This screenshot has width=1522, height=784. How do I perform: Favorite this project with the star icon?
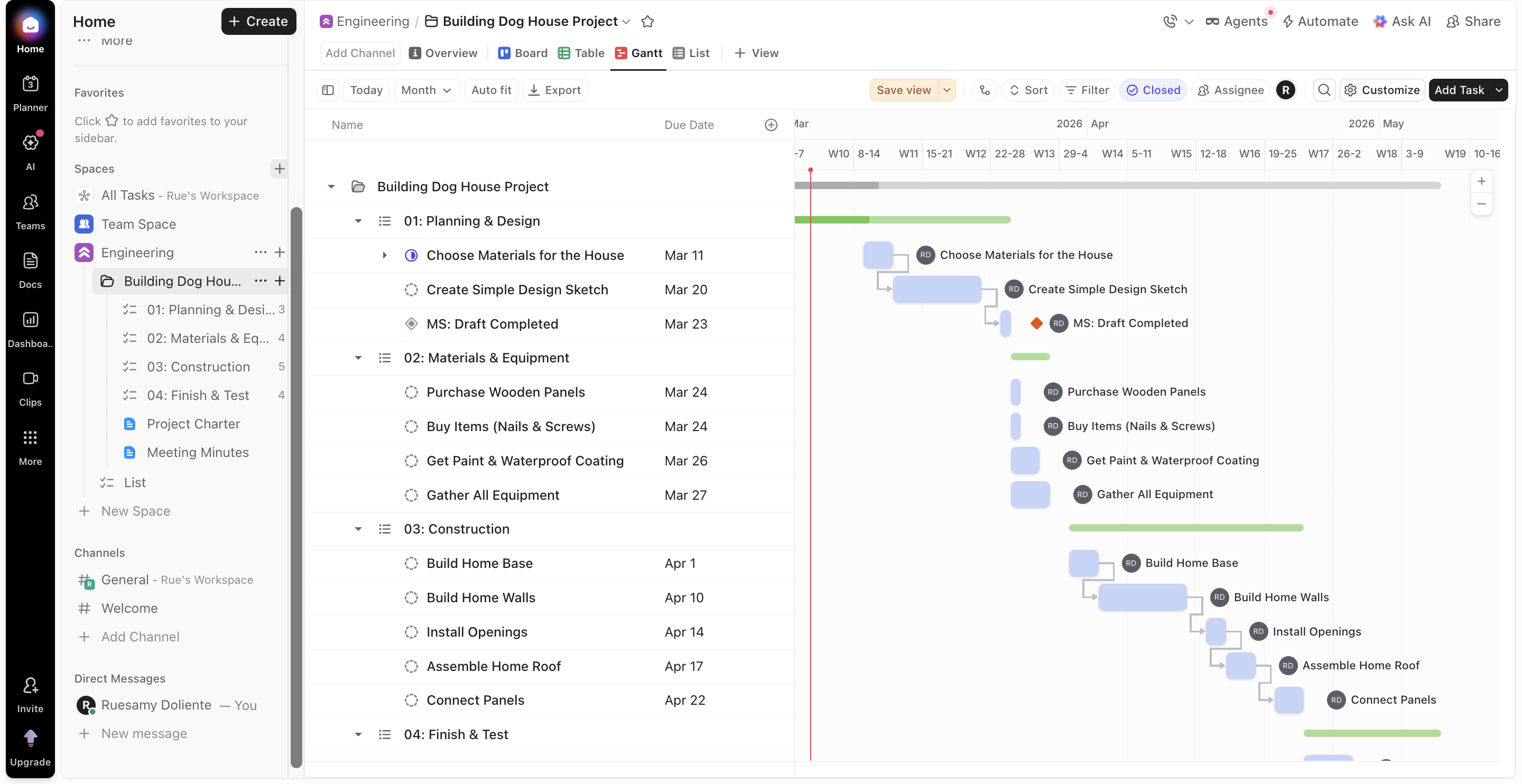pyautogui.click(x=647, y=22)
